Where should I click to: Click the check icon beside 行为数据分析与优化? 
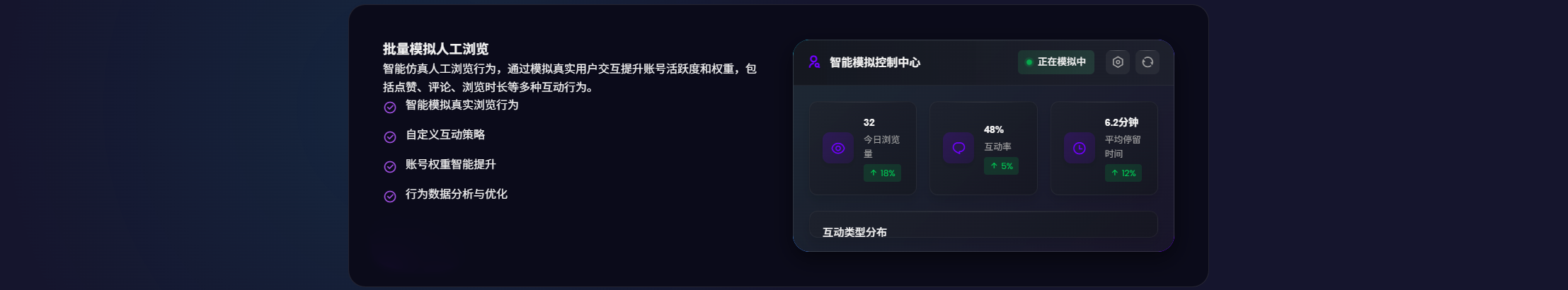390,197
